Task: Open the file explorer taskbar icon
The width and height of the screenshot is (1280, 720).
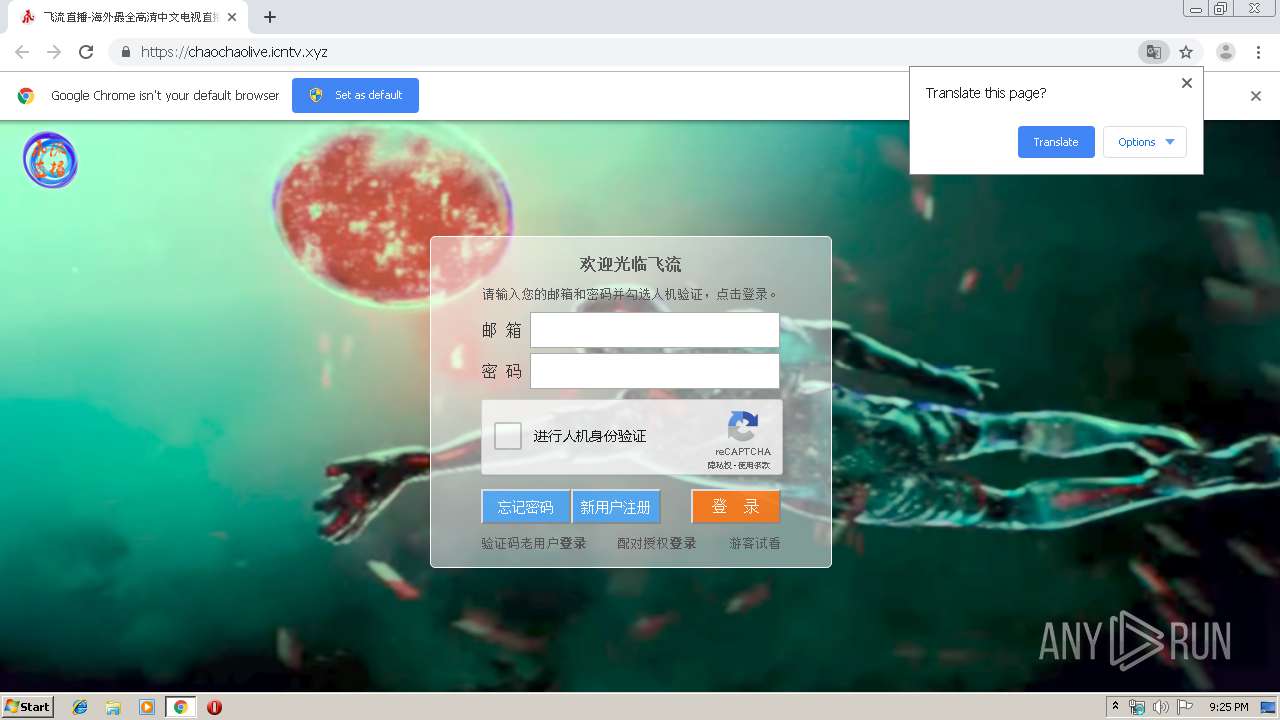Action: (x=113, y=707)
